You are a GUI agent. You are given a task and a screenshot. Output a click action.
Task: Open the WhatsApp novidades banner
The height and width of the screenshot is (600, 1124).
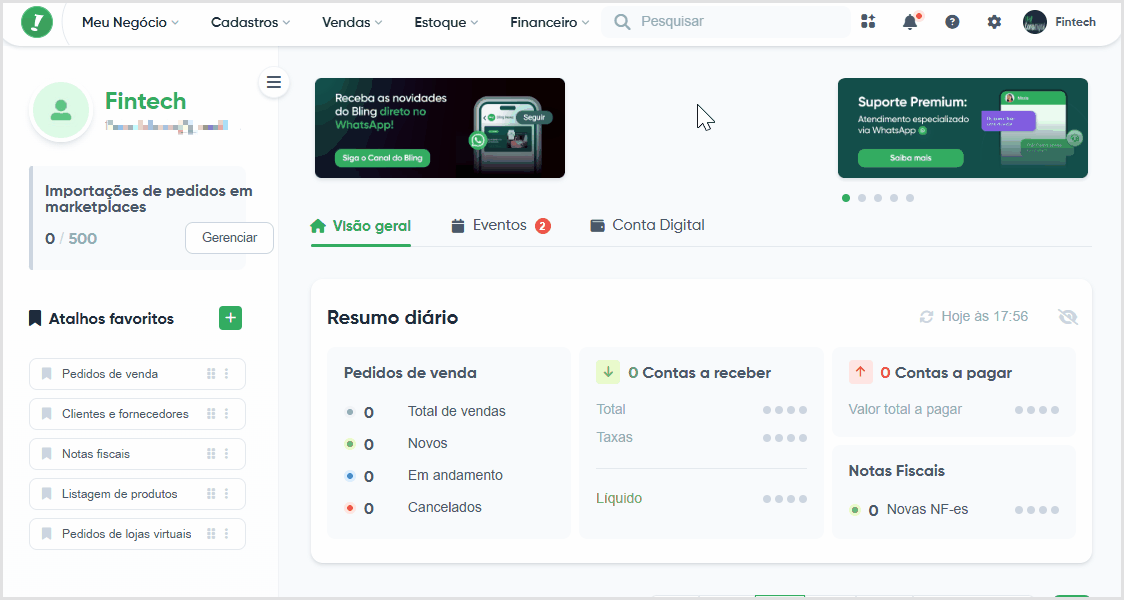point(440,128)
